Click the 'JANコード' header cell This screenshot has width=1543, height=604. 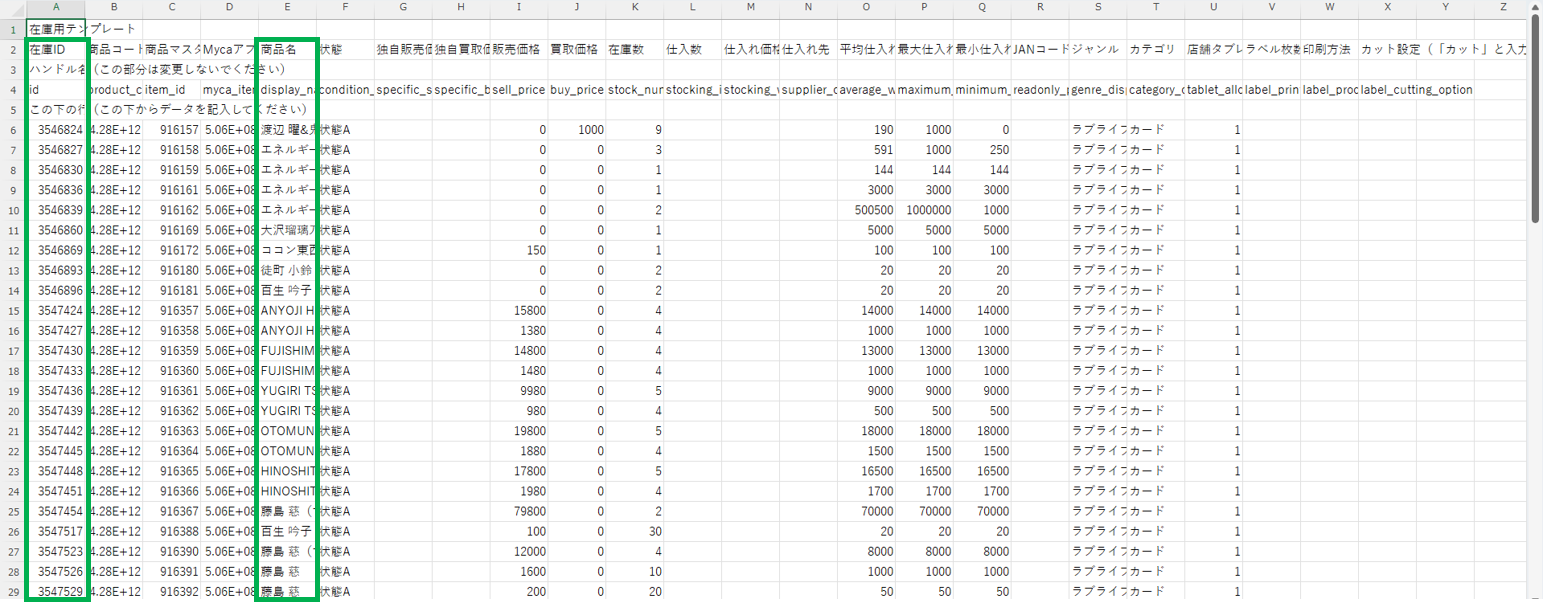click(1040, 49)
